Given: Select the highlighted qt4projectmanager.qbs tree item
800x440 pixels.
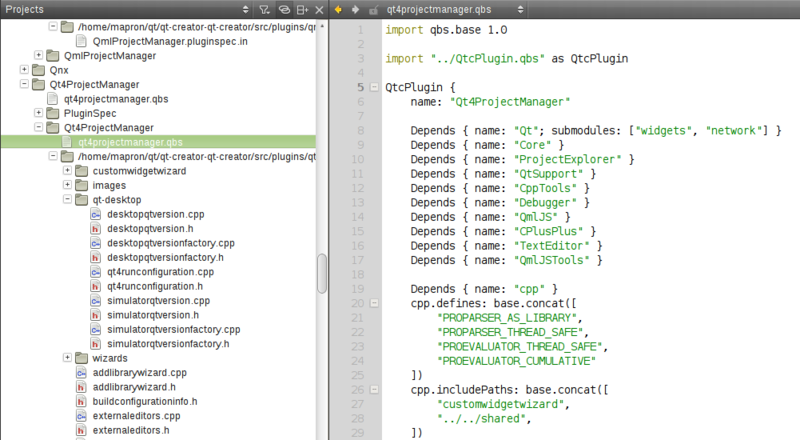Looking at the screenshot, I should (158, 142).
